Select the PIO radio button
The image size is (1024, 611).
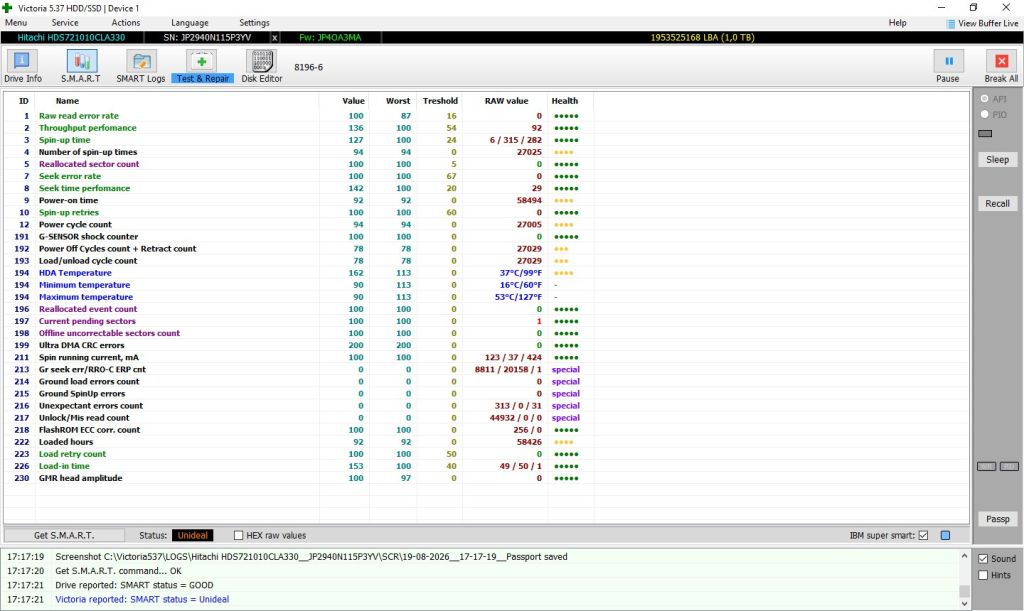click(x=985, y=114)
